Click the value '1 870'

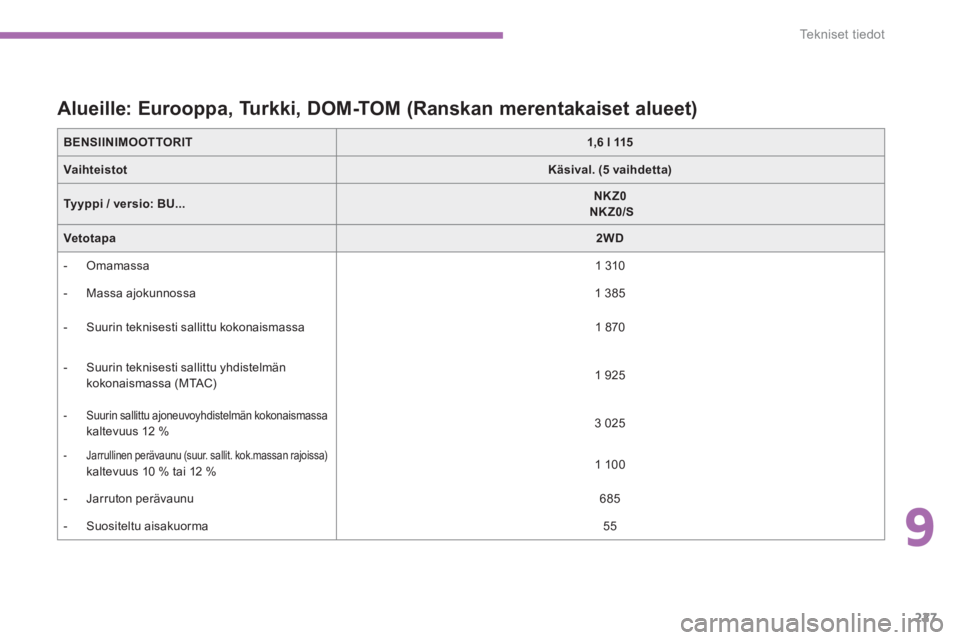pos(610,327)
